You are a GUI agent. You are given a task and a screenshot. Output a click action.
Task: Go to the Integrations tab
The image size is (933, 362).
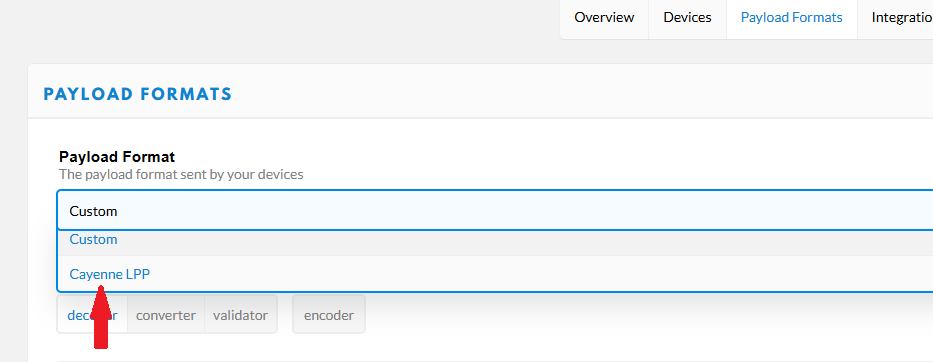coord(896,18)
